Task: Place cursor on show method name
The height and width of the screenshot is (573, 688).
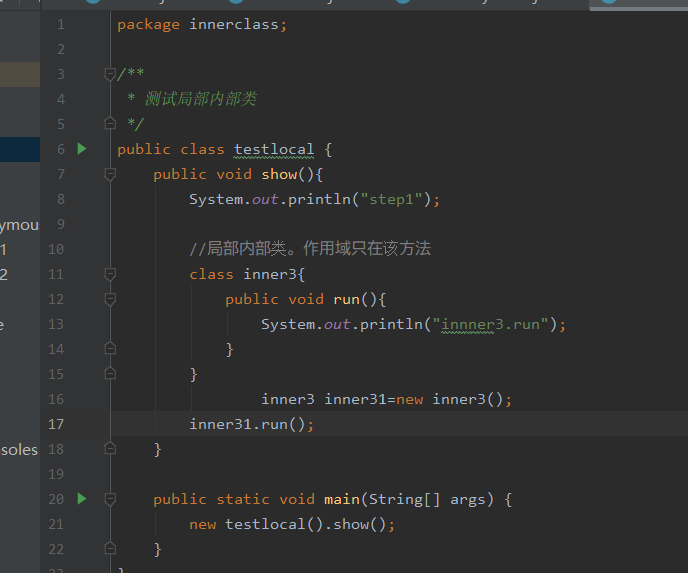Action: 280,175
